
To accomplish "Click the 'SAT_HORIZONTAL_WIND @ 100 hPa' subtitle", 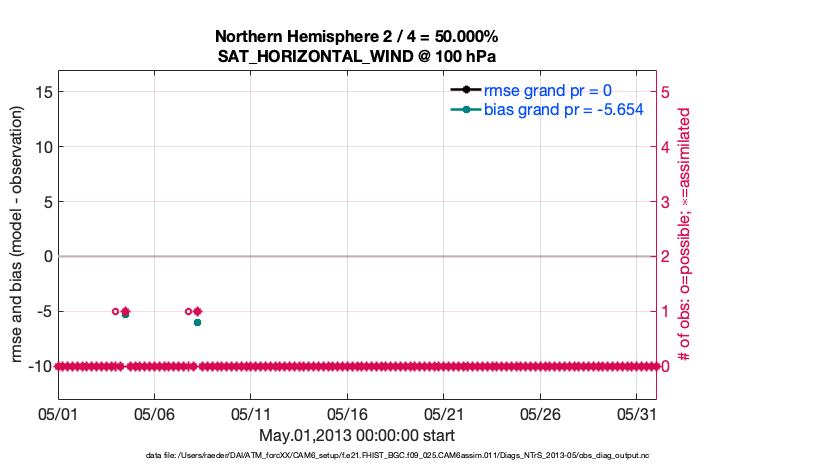I will click(357, 56).
